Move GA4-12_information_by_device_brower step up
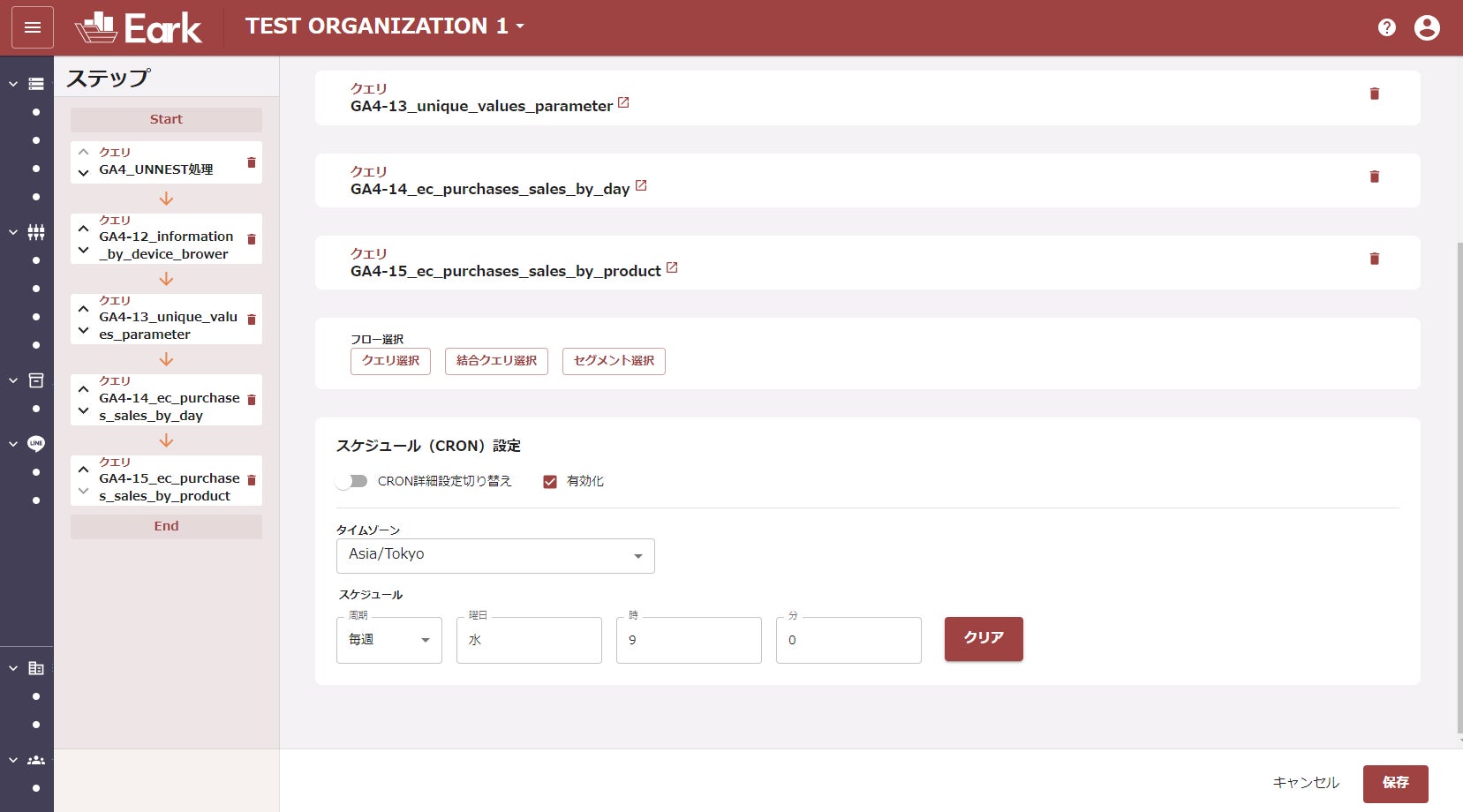This screenshot has height=812, width=1463. [84, 229]
